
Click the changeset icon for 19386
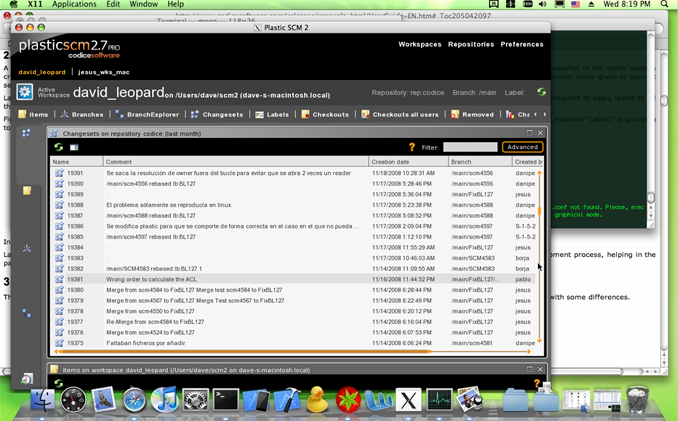coord(59,226)
